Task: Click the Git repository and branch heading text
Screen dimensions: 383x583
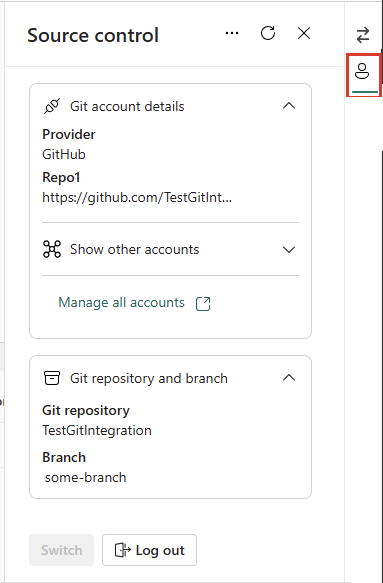Action: pos(149,379)
